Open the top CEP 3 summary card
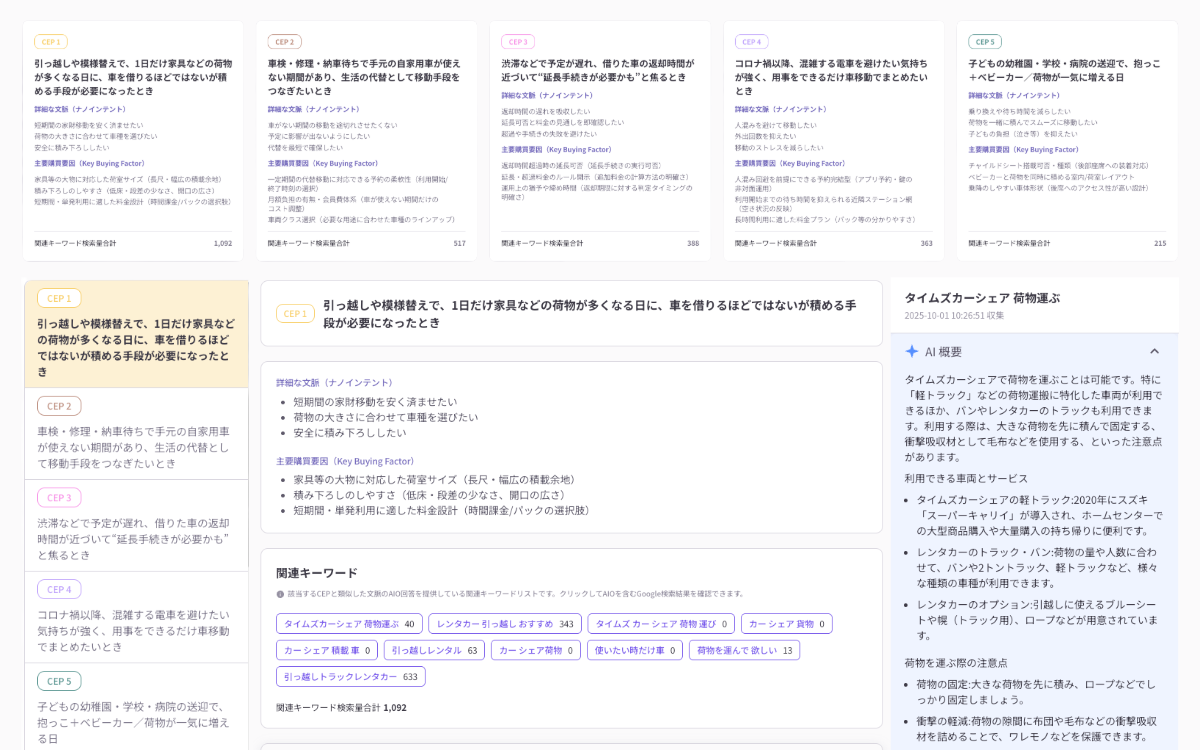 click(600, 141)
